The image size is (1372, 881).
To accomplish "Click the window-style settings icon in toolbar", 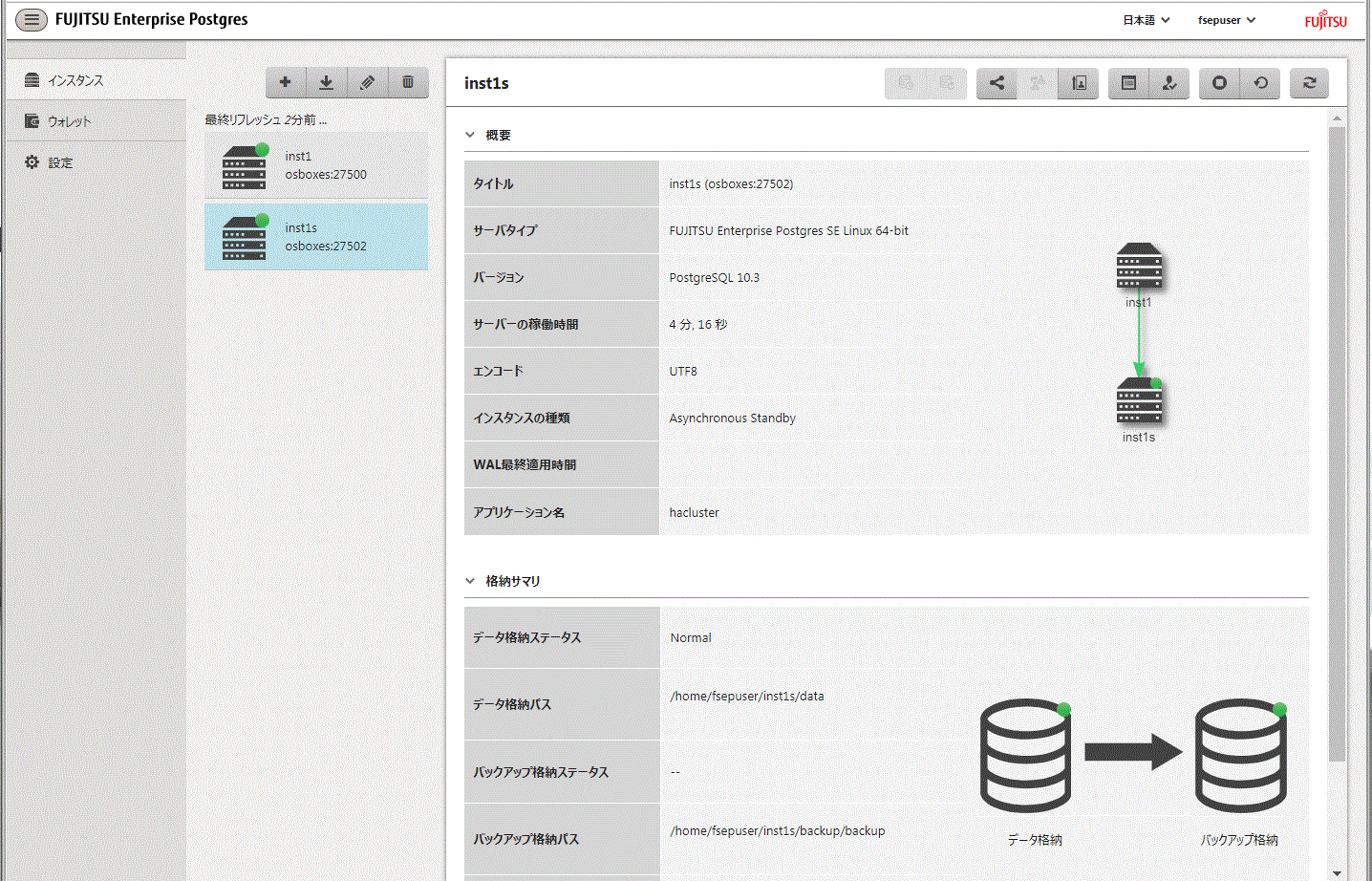I will tap(1128, 83).
